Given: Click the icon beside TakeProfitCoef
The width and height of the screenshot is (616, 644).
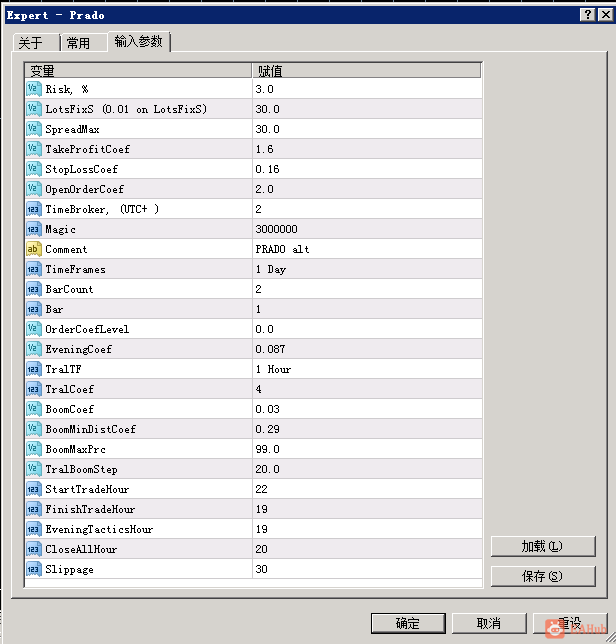Looking at the screenshot, I should point(34,149).
